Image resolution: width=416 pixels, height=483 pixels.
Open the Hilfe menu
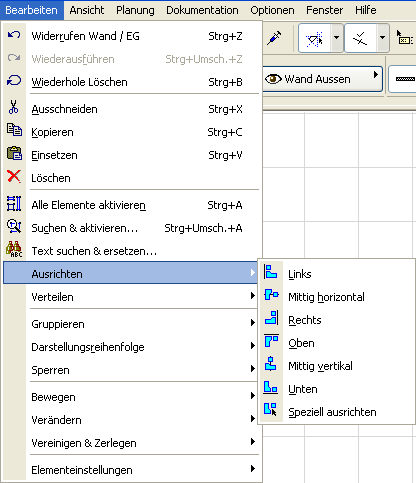[366, 10]
